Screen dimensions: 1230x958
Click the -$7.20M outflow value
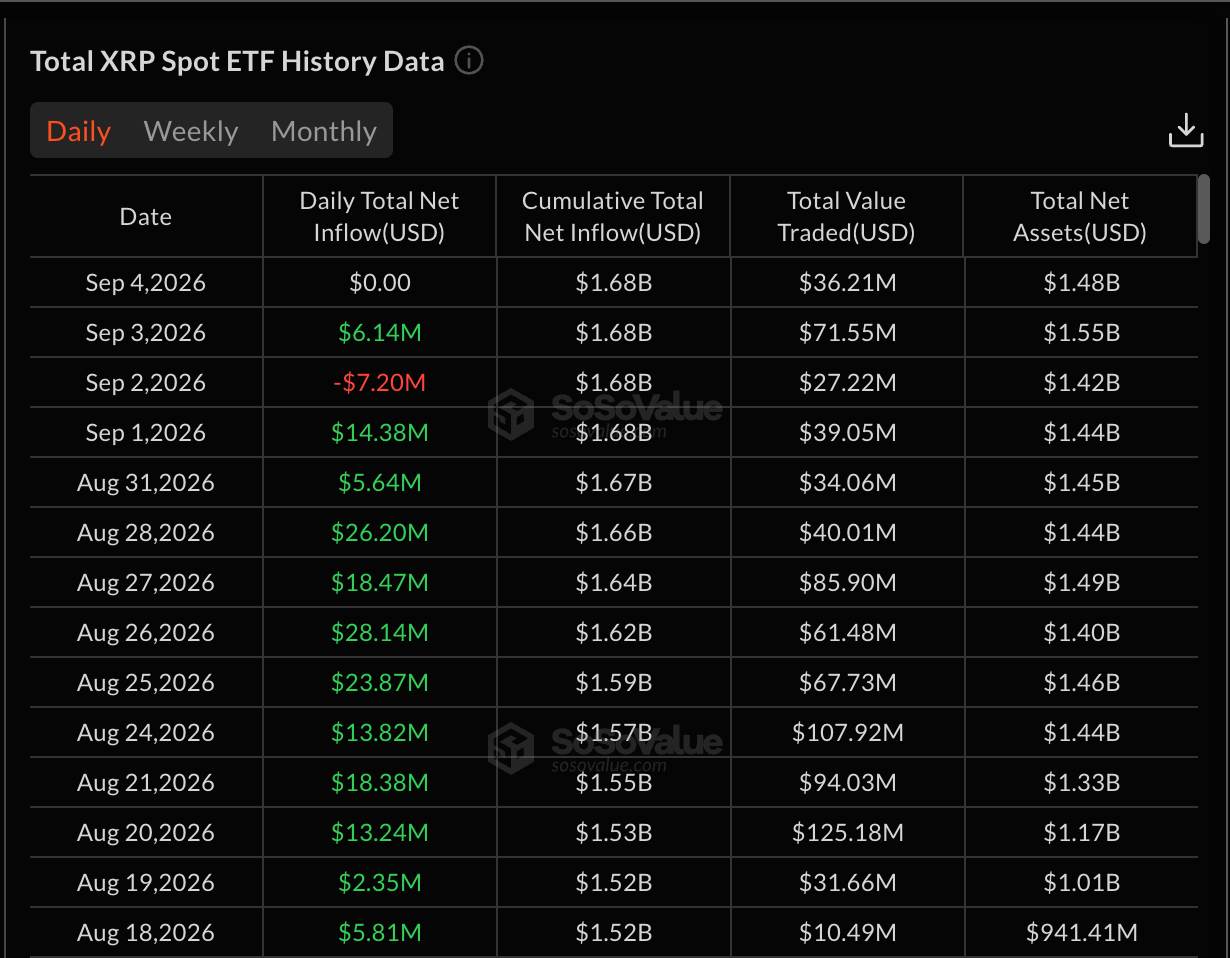click(x=379, y=382)
